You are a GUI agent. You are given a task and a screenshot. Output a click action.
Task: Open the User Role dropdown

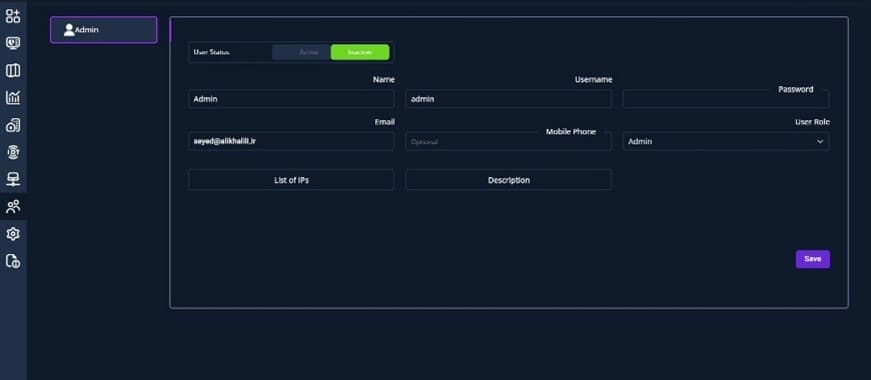(726, 141)
